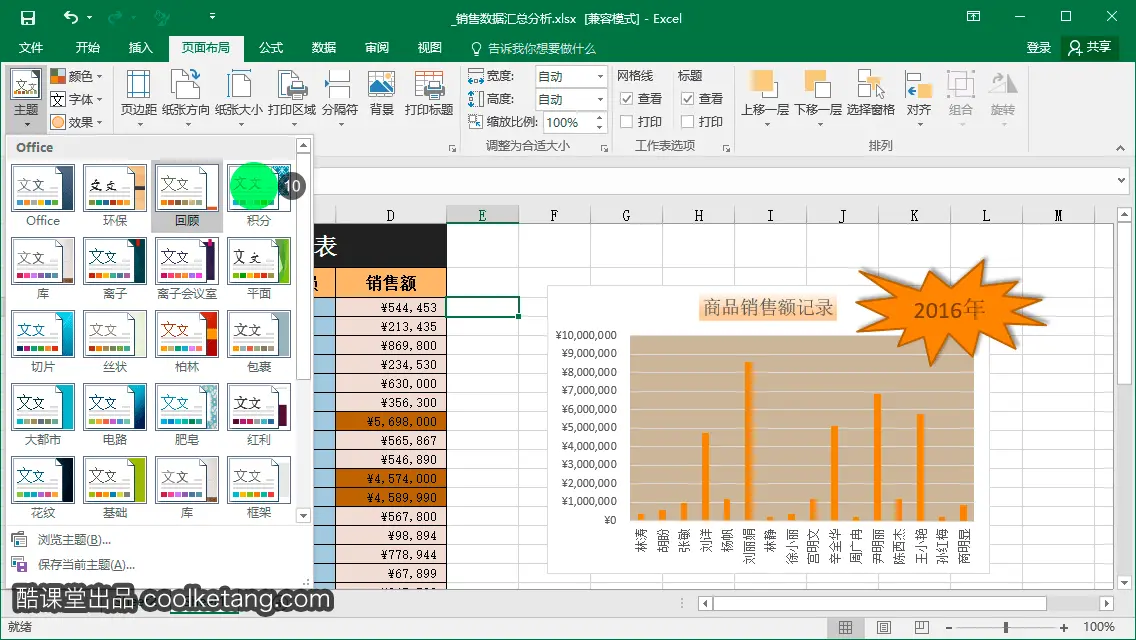Open 工作表选项 dialog launcher
This screenshot has height=640, width=1136.
726,148
